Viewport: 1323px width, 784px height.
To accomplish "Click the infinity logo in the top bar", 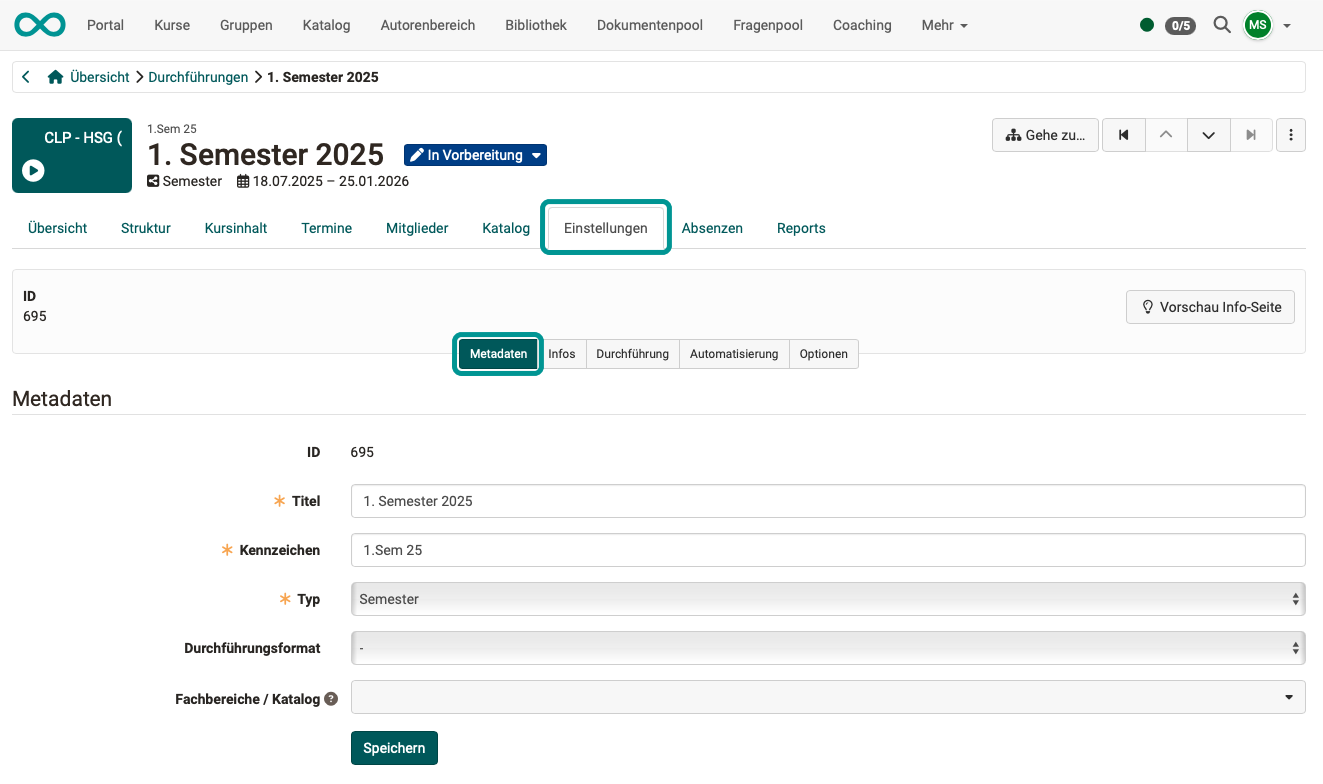I will tap(38, 24).
